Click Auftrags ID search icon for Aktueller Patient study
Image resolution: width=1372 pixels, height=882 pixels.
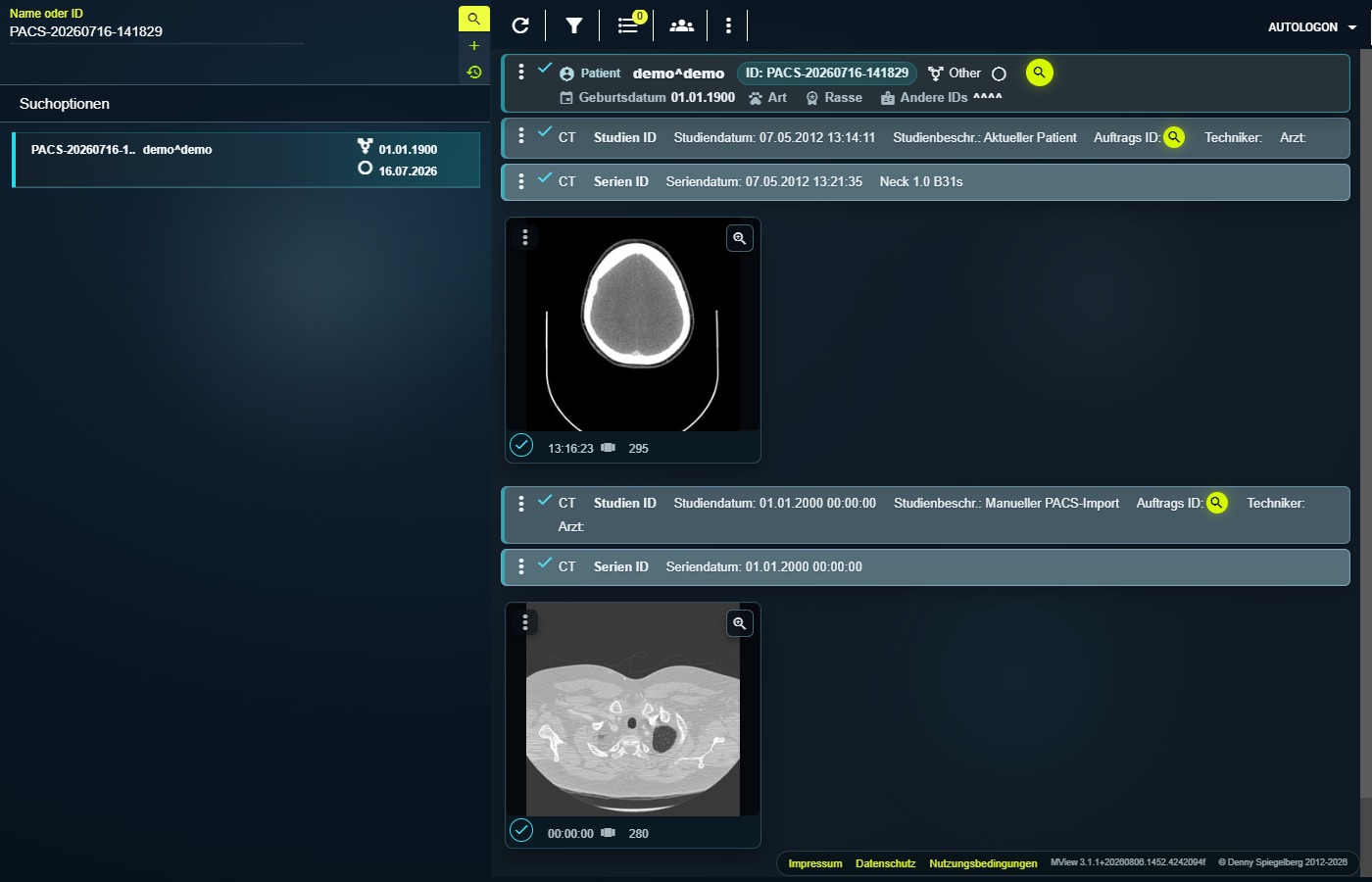coord(1174,137)
